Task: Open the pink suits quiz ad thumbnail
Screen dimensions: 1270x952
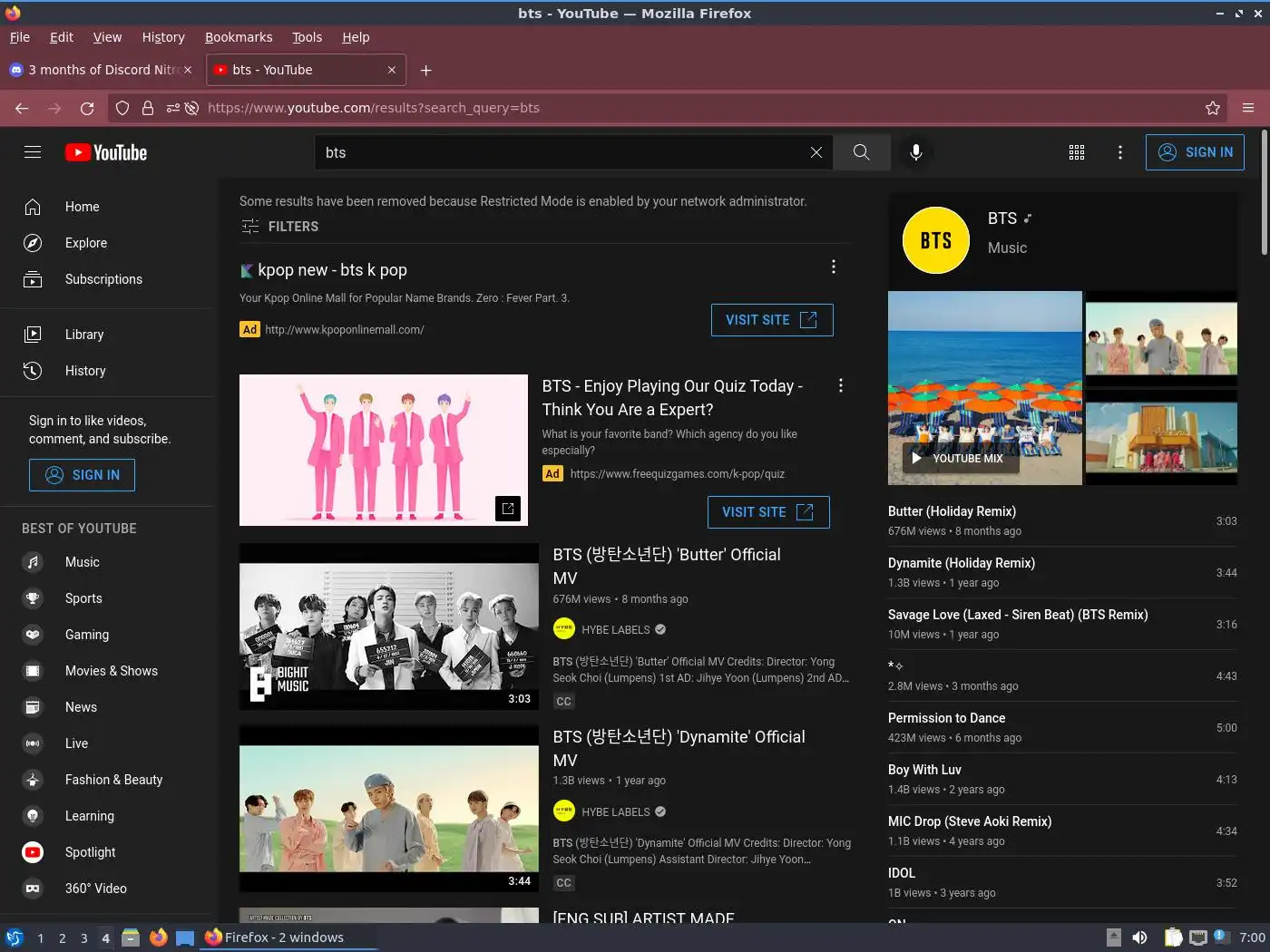Action: point(384,450)
